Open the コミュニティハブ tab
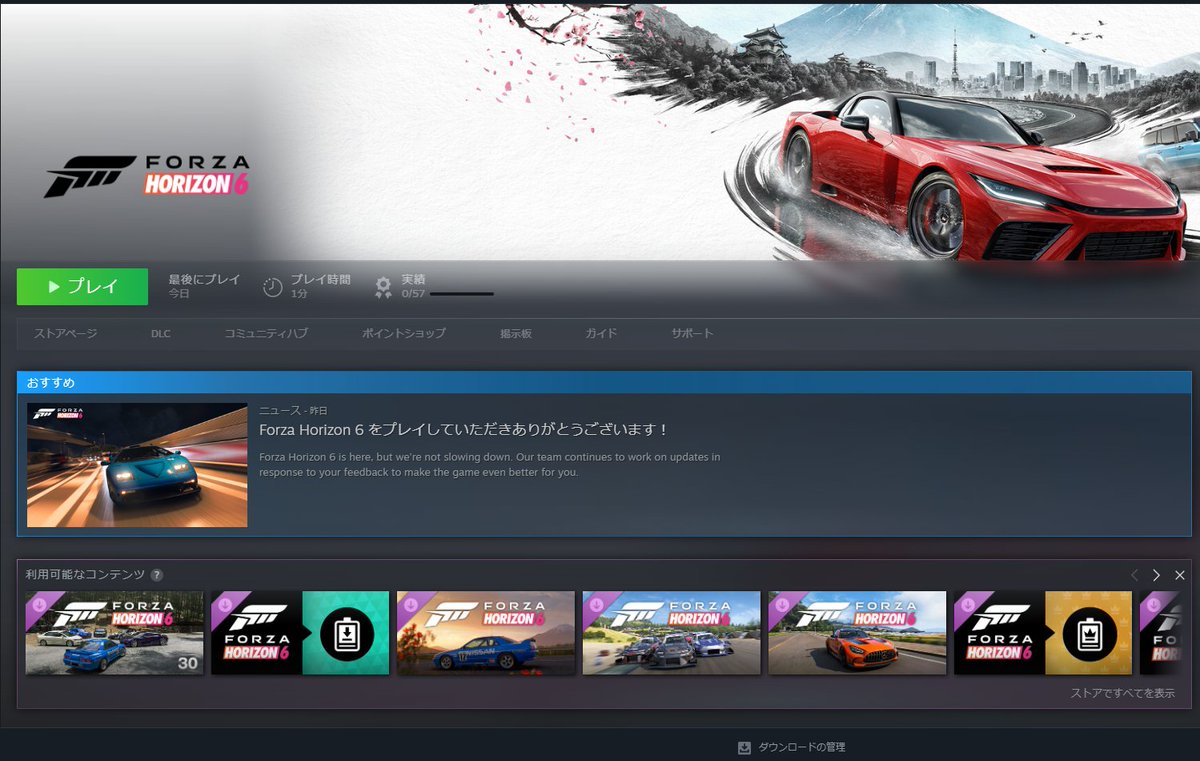This screenshot has height=761, width=1200. (266, 333)
